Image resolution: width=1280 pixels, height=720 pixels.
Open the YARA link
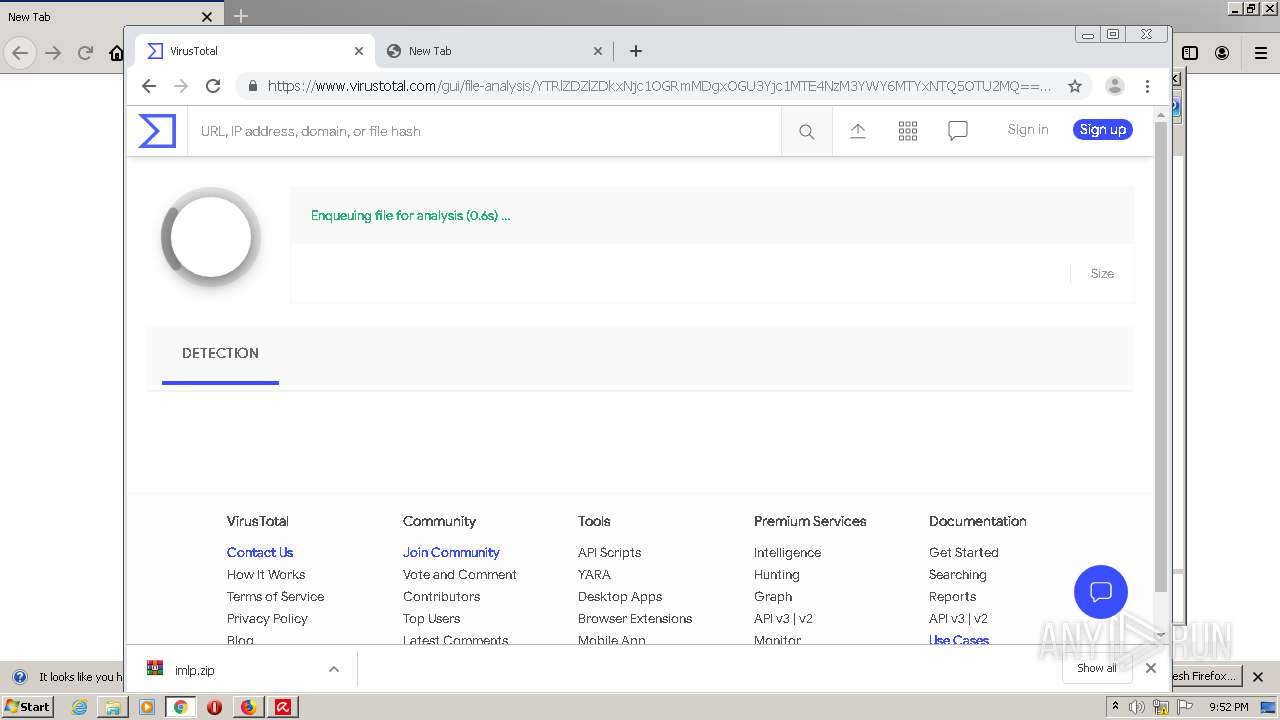coord(594,574)
